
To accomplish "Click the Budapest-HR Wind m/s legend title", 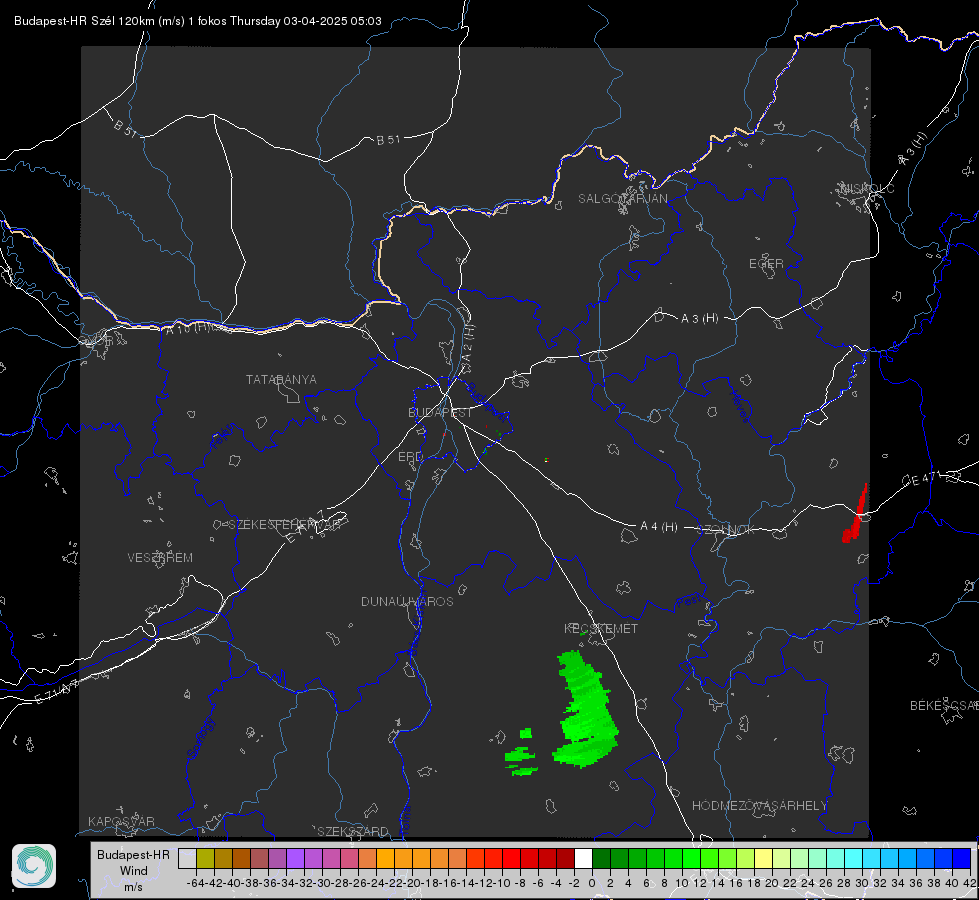I will [133, 871].
